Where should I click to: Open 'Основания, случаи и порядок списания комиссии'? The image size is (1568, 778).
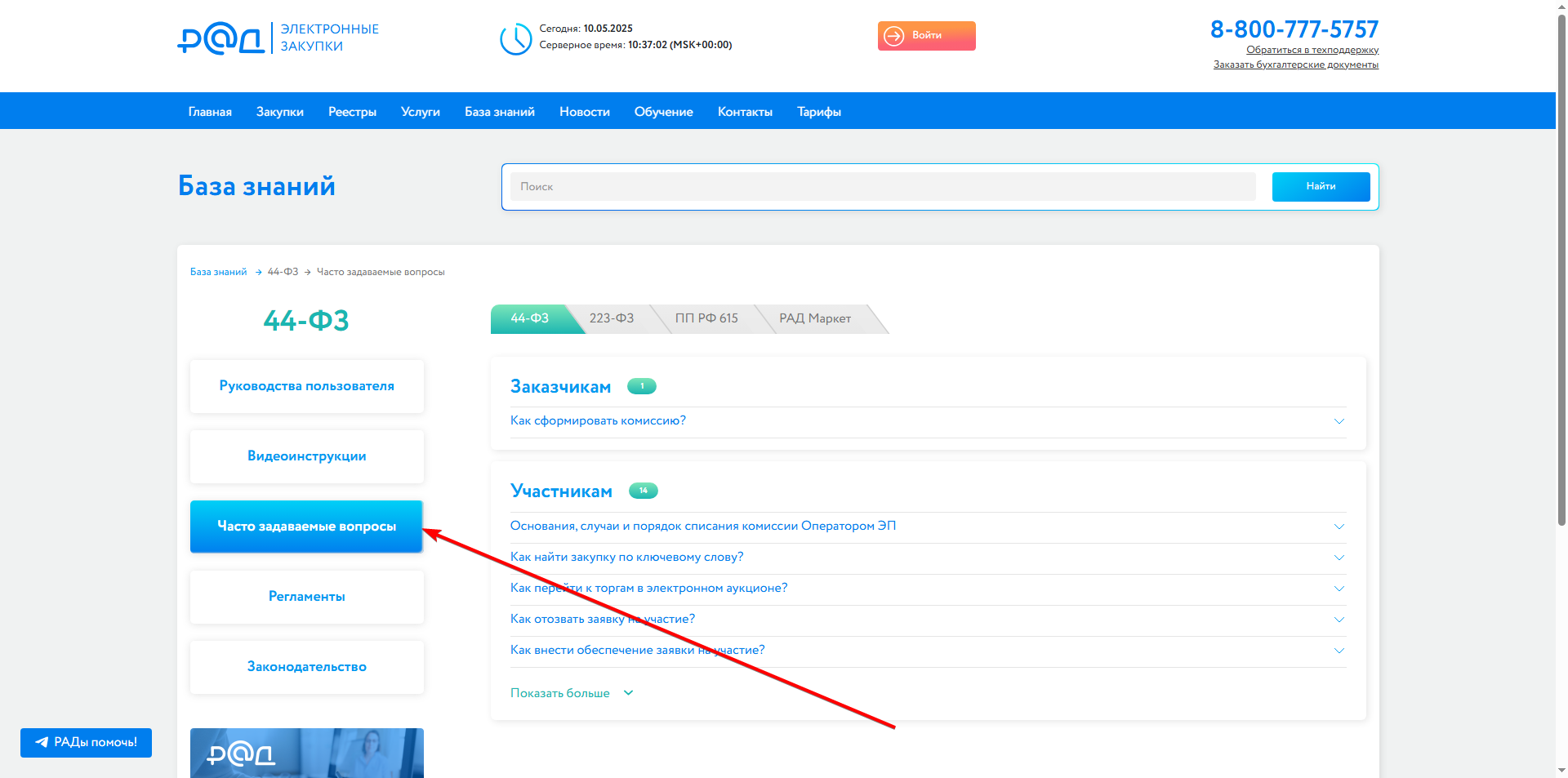[703, 526]
